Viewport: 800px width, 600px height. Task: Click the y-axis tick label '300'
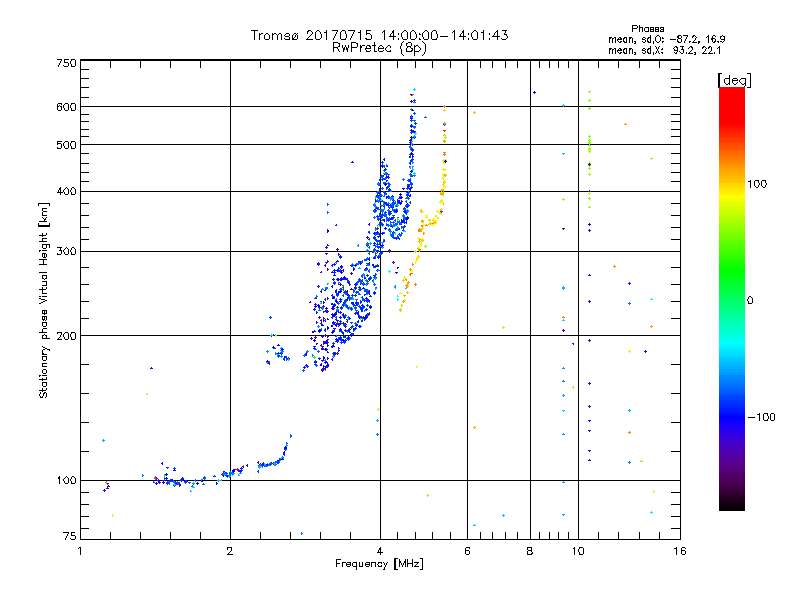[x=66, y=252]
